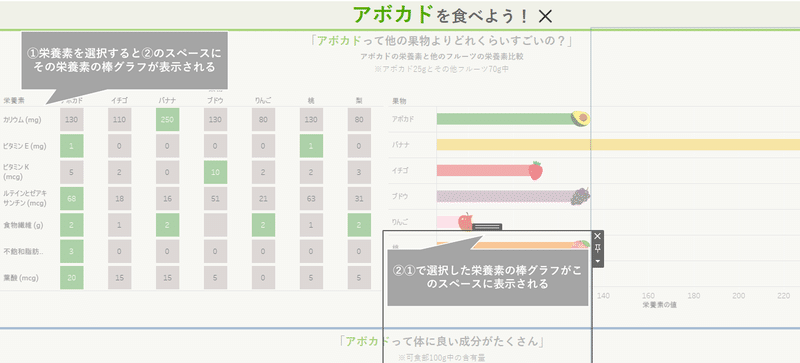800x363 pixels.
Task: Click the apple icon on the りんご bar
Action: tap(465, 222)
